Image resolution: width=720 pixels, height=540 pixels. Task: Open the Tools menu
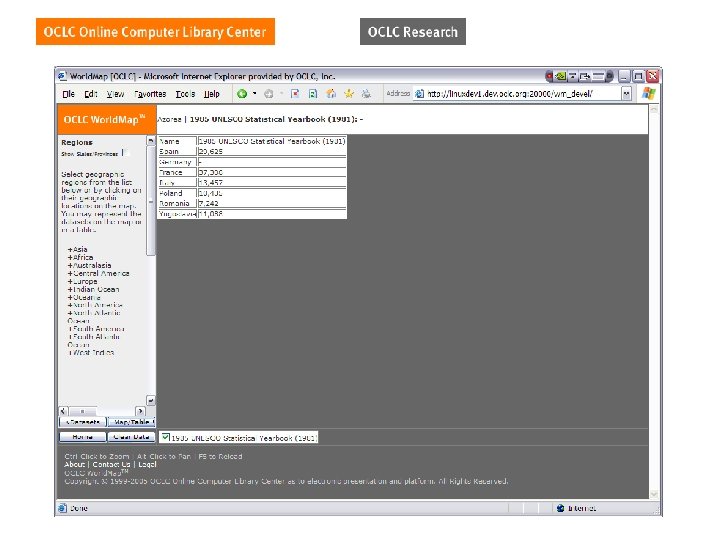(185, 94)
